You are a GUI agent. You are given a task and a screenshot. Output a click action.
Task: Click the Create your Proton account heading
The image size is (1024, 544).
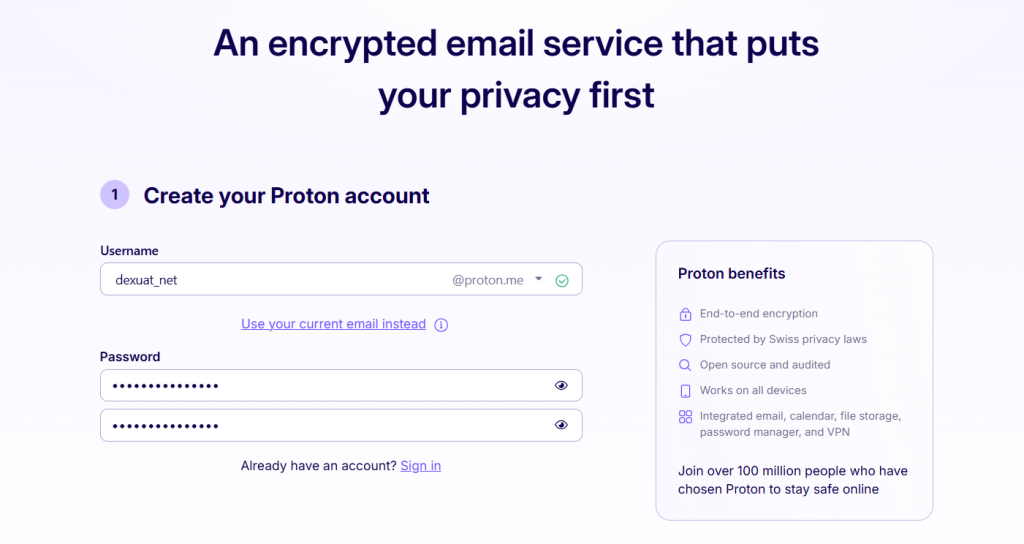point(286,196)
